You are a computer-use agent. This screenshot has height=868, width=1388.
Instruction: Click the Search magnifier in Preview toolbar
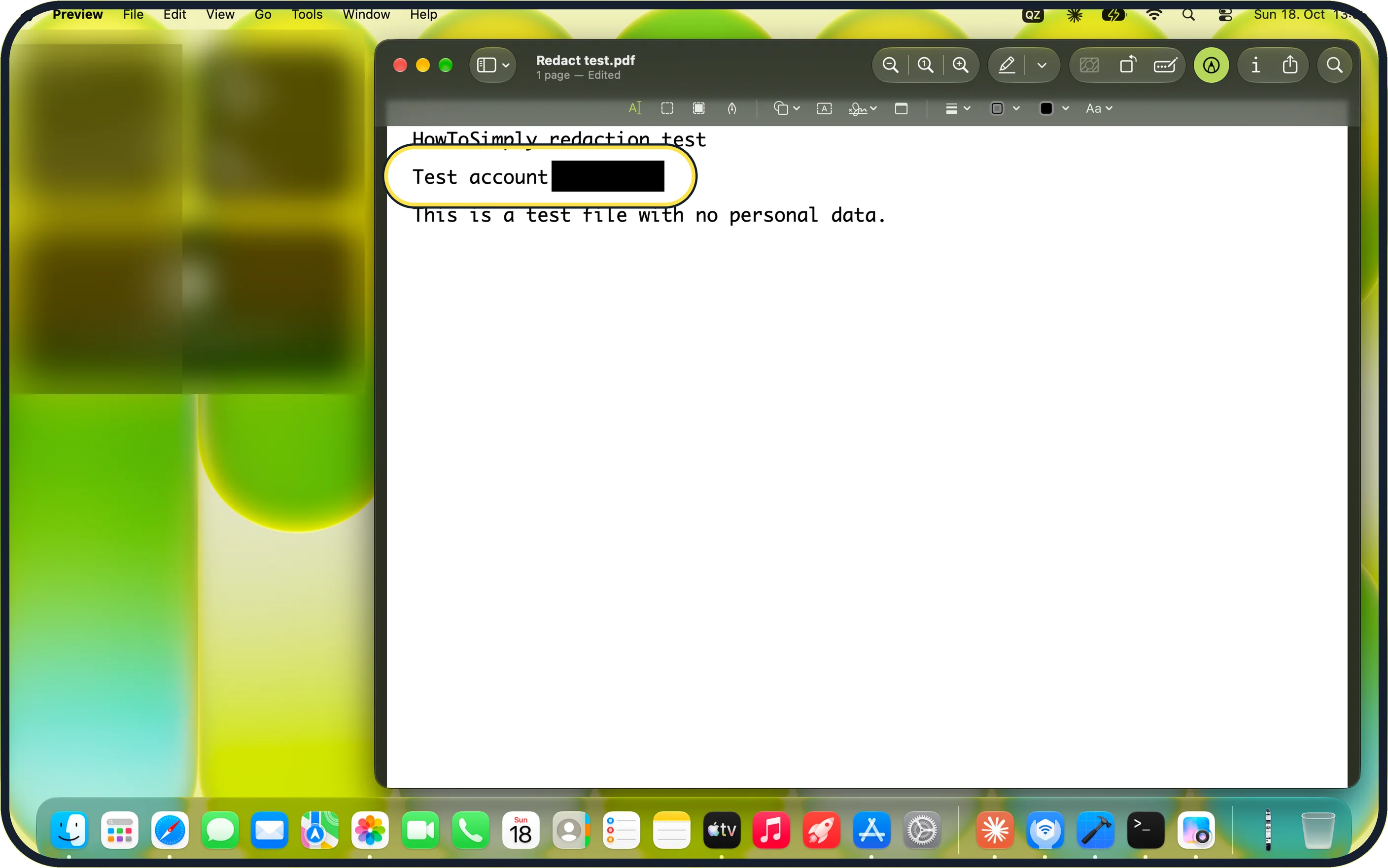pos(1334,65)
